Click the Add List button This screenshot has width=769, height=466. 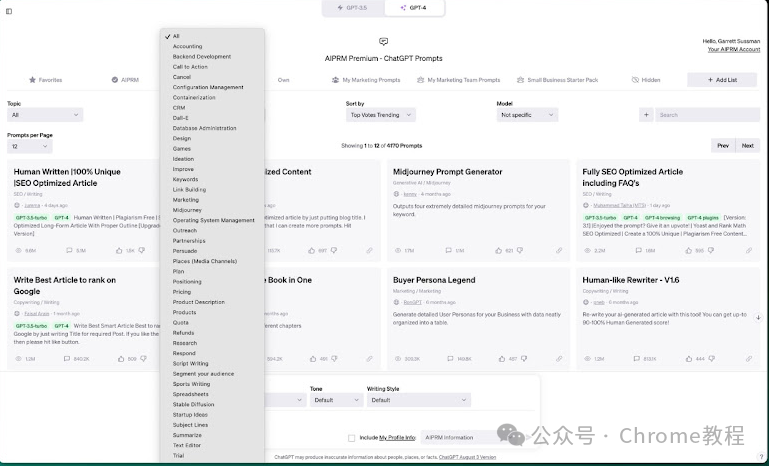pos(722,79)
